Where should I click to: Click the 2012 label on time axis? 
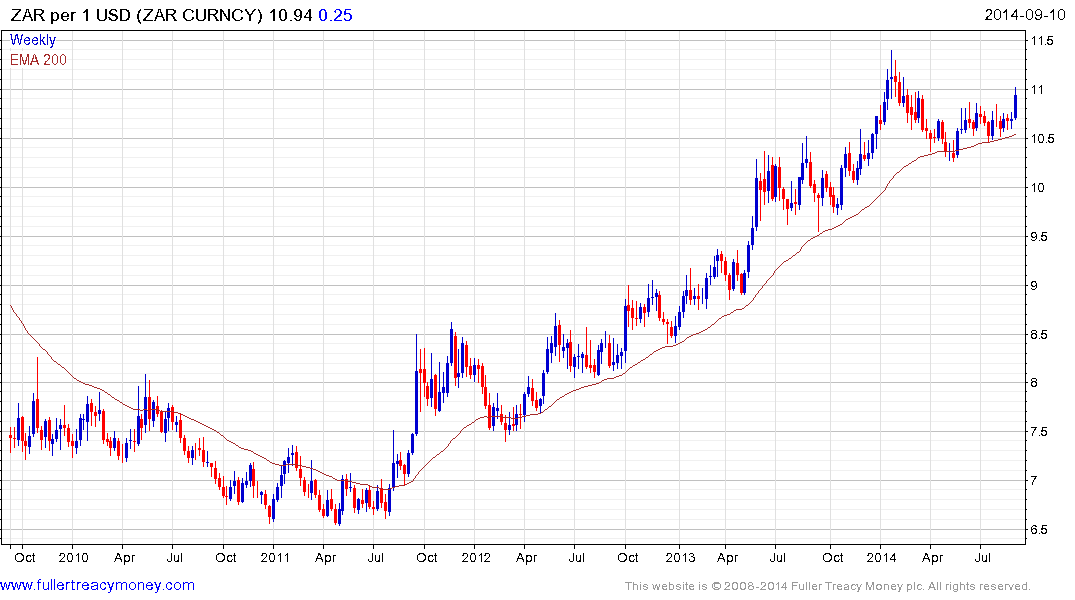476,557
